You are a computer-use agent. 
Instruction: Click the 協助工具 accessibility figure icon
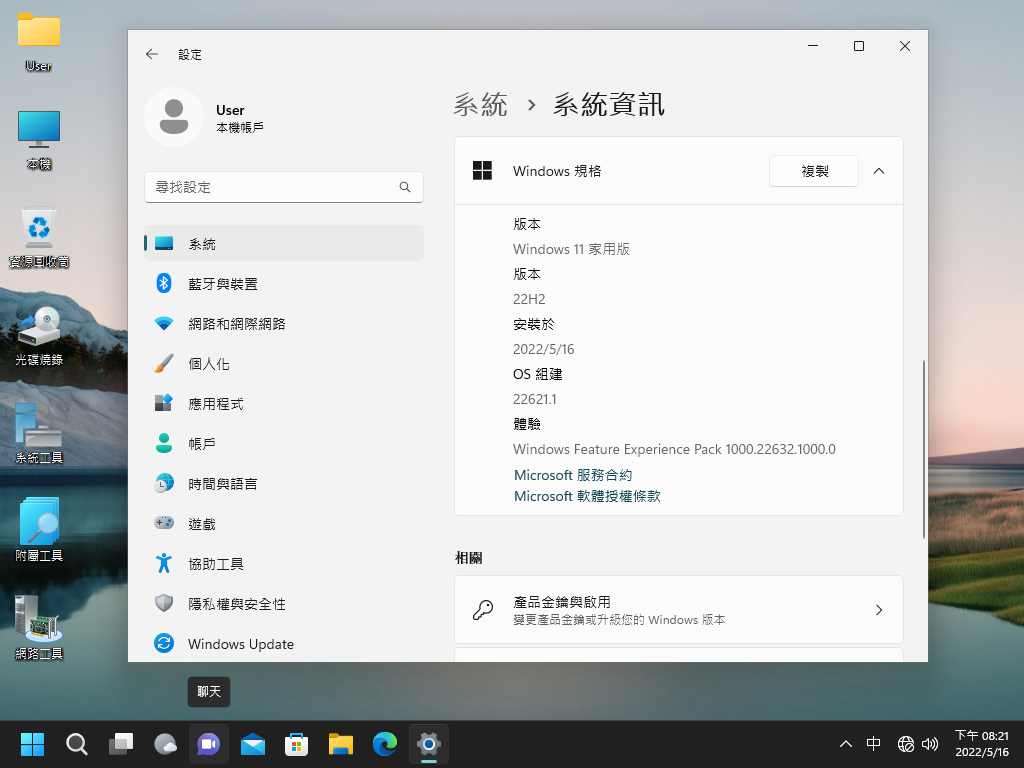(x=164, y=563)
